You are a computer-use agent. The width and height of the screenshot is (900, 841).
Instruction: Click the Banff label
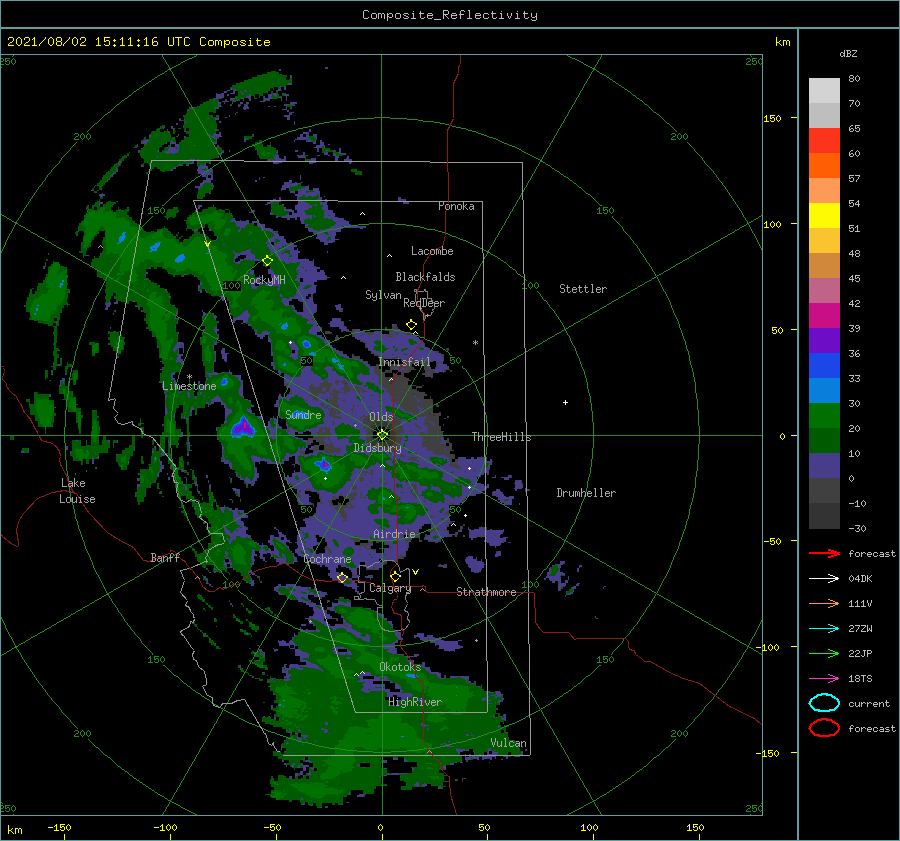(165, 557)
